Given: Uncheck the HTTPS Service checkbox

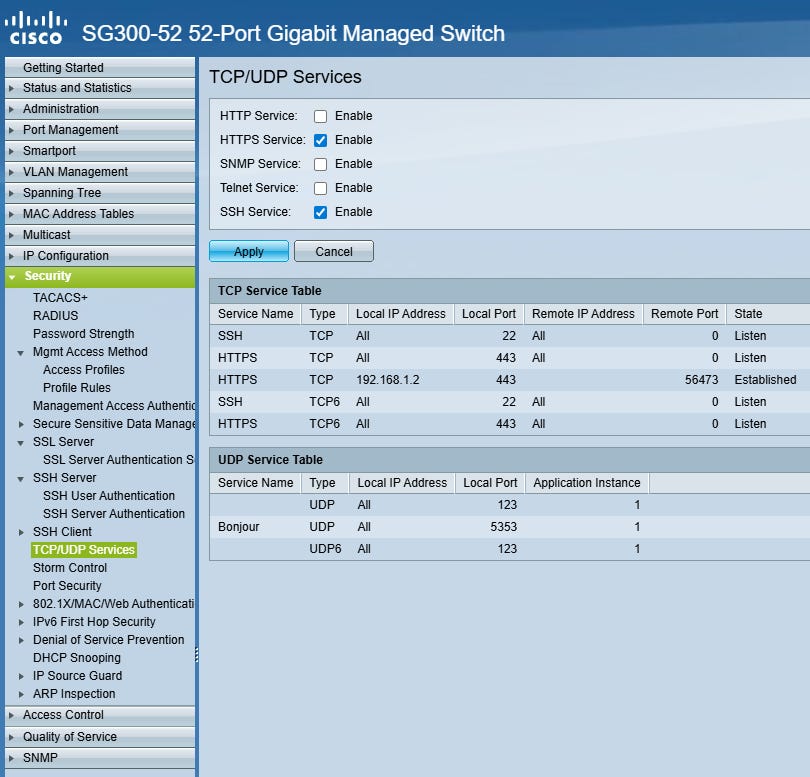Looking at the screenshot, I should (x=320, y=140).
